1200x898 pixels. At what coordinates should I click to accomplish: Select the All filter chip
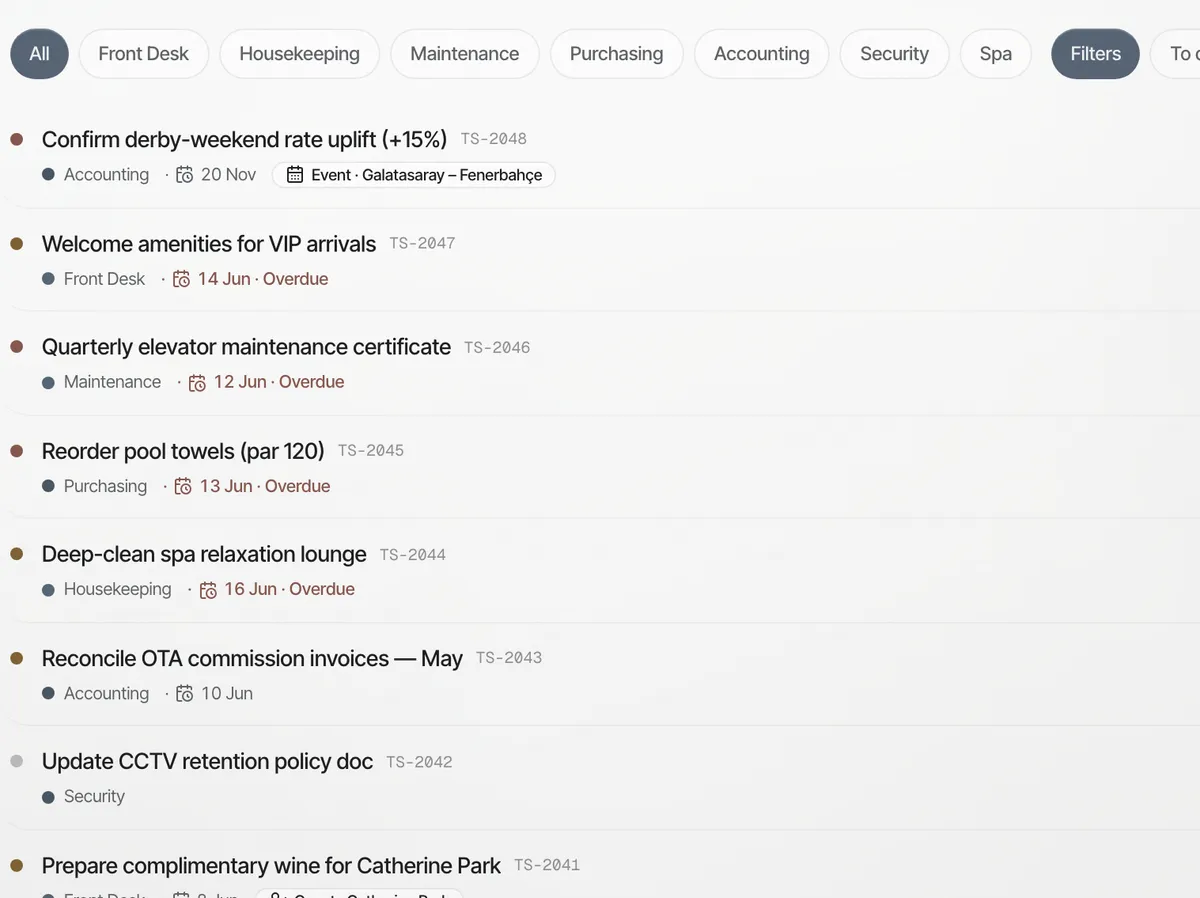pos(39,54)
